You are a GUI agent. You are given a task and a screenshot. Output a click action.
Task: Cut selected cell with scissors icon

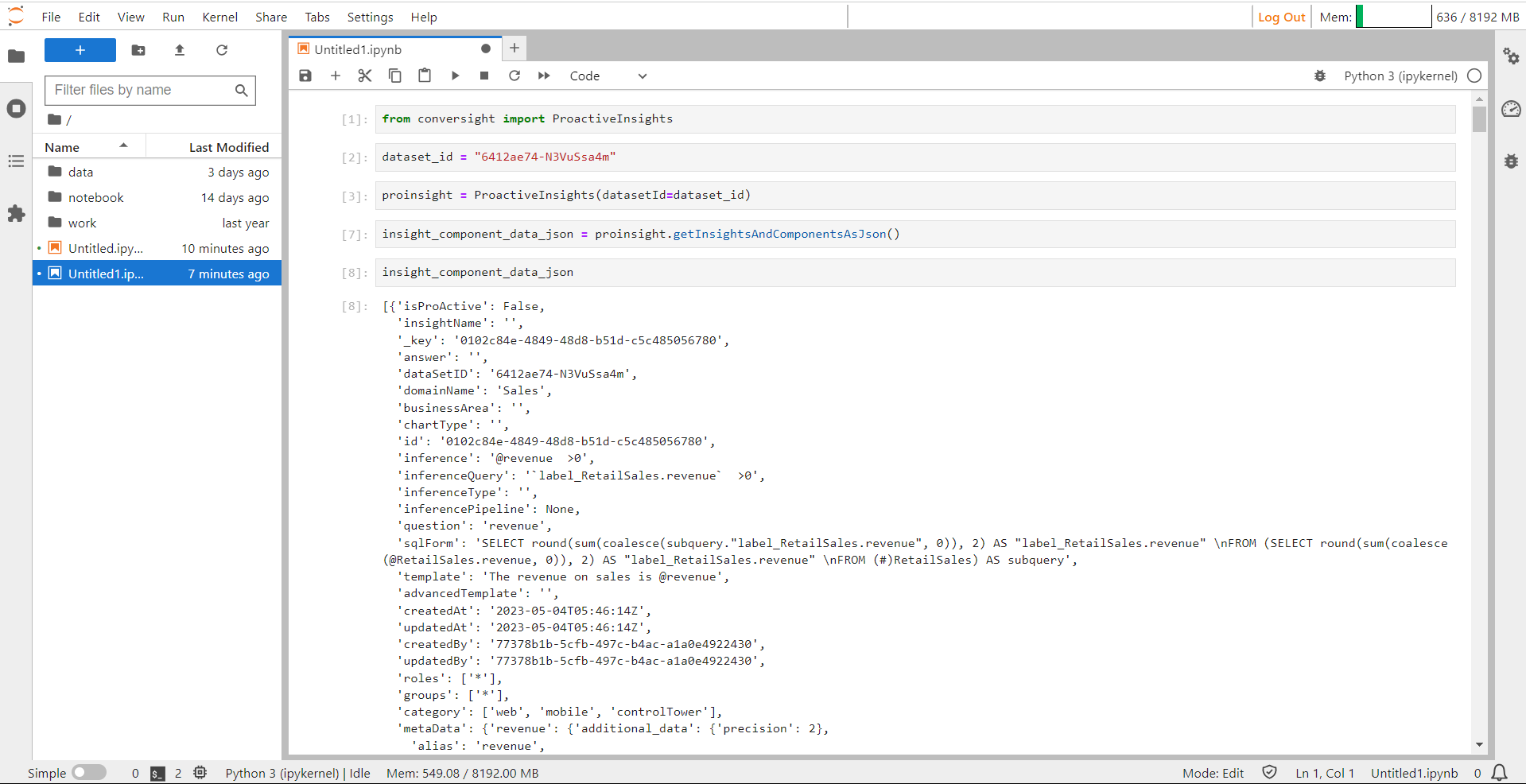tap(365, 76)
